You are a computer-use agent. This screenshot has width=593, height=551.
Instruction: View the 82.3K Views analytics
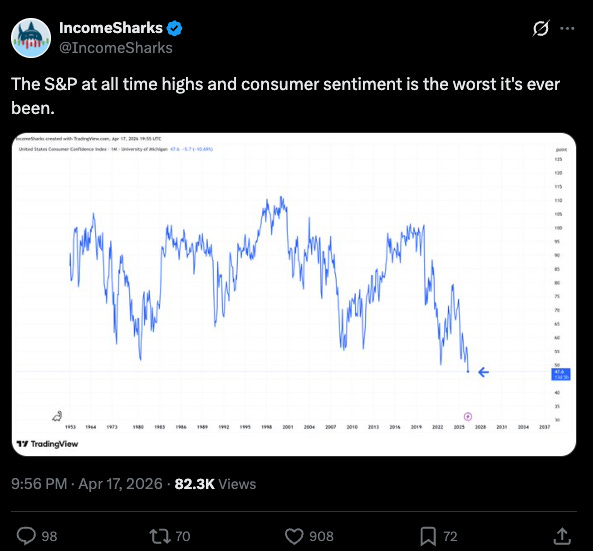pyautogui.click(x=215, y=484)
